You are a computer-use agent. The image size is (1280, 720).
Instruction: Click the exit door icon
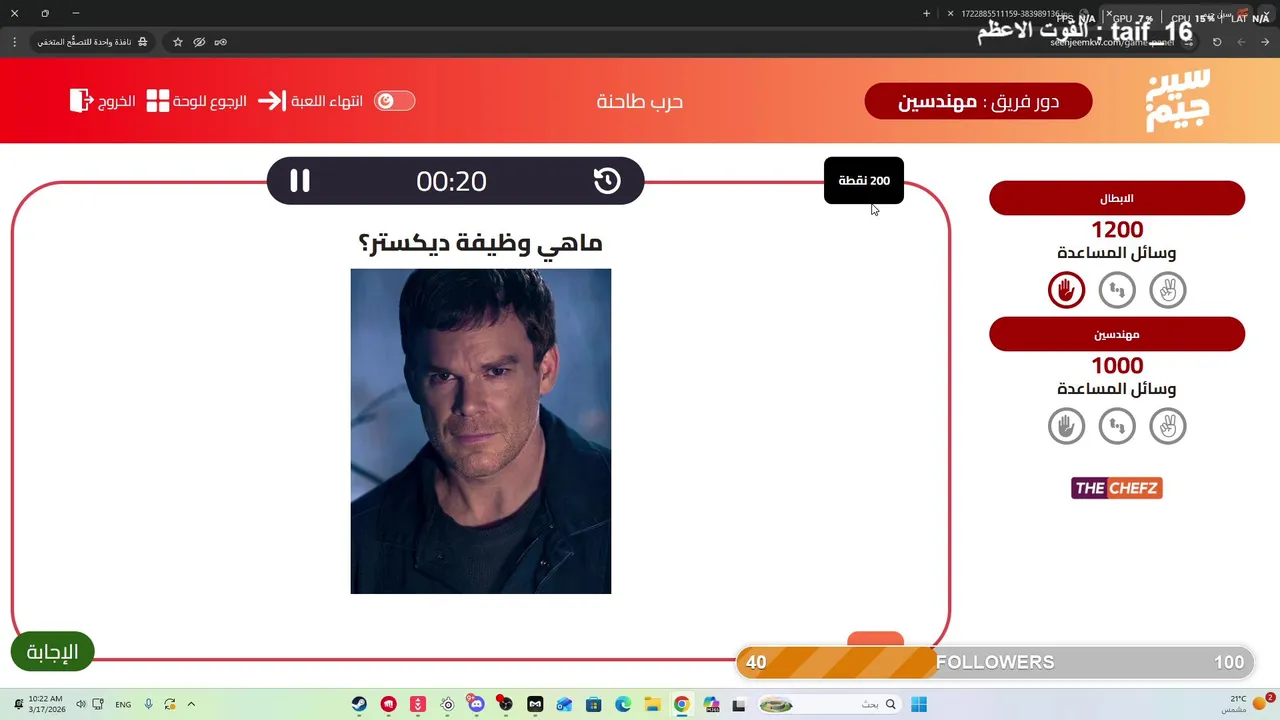pos(81,100)
